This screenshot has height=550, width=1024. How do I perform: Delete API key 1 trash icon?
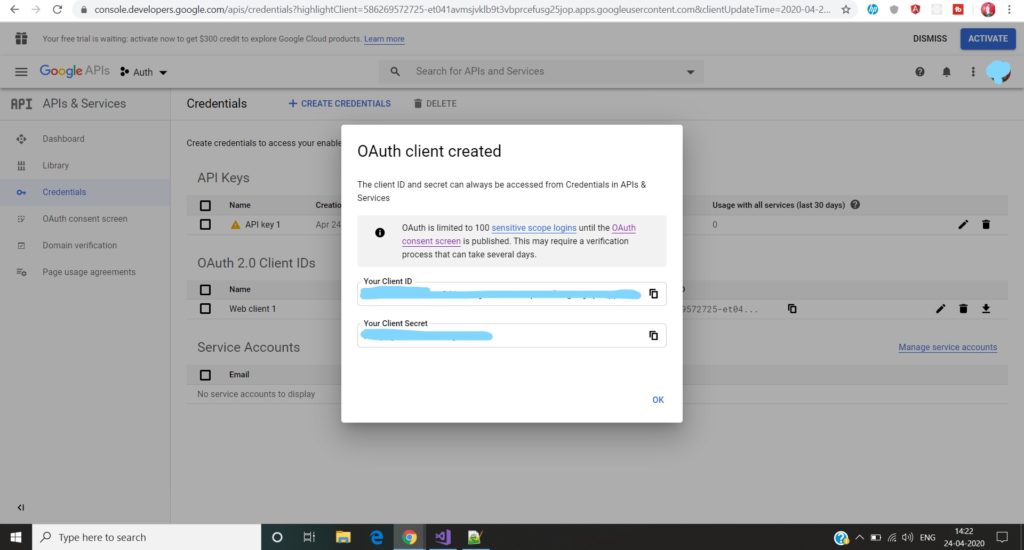pos(986,225)
